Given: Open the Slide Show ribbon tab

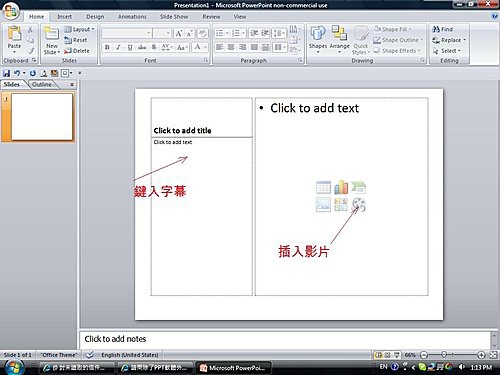Looking at the screenshot, I should 174,17.
